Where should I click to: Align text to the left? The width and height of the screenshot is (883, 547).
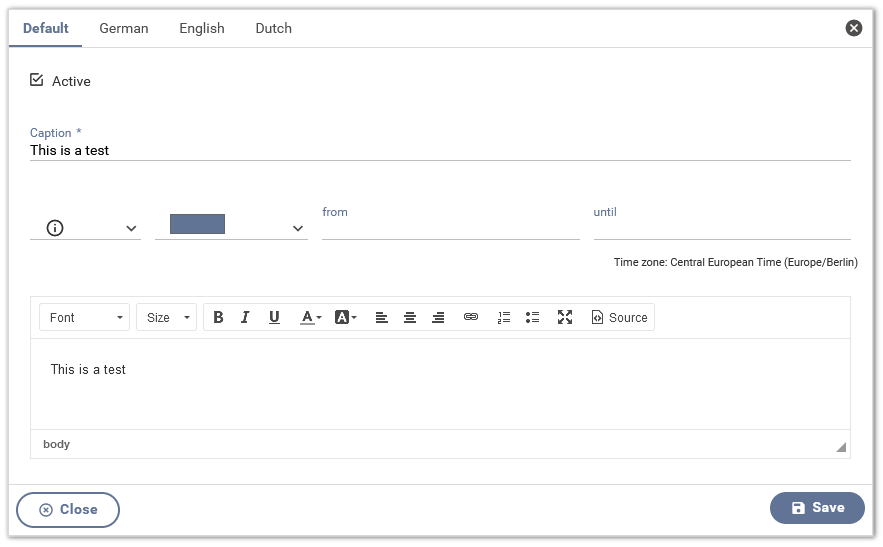382,317
